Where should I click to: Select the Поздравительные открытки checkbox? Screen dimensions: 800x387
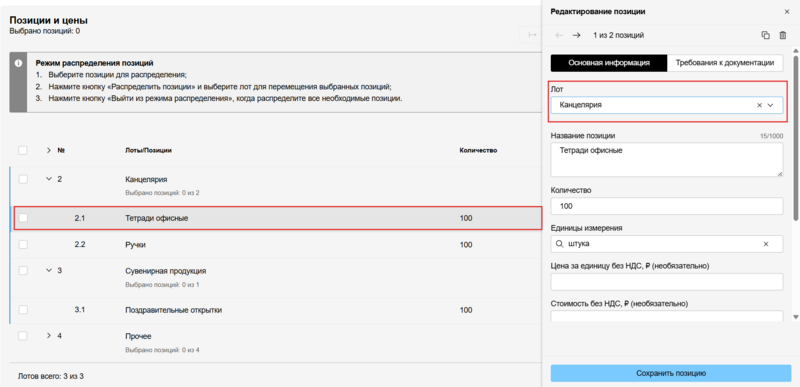(x=23, y=309)
